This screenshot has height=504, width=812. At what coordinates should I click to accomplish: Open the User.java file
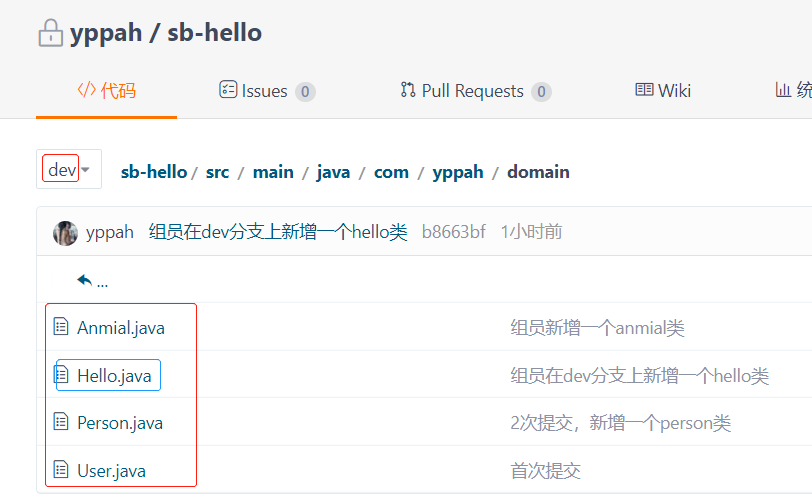point(113,471)
